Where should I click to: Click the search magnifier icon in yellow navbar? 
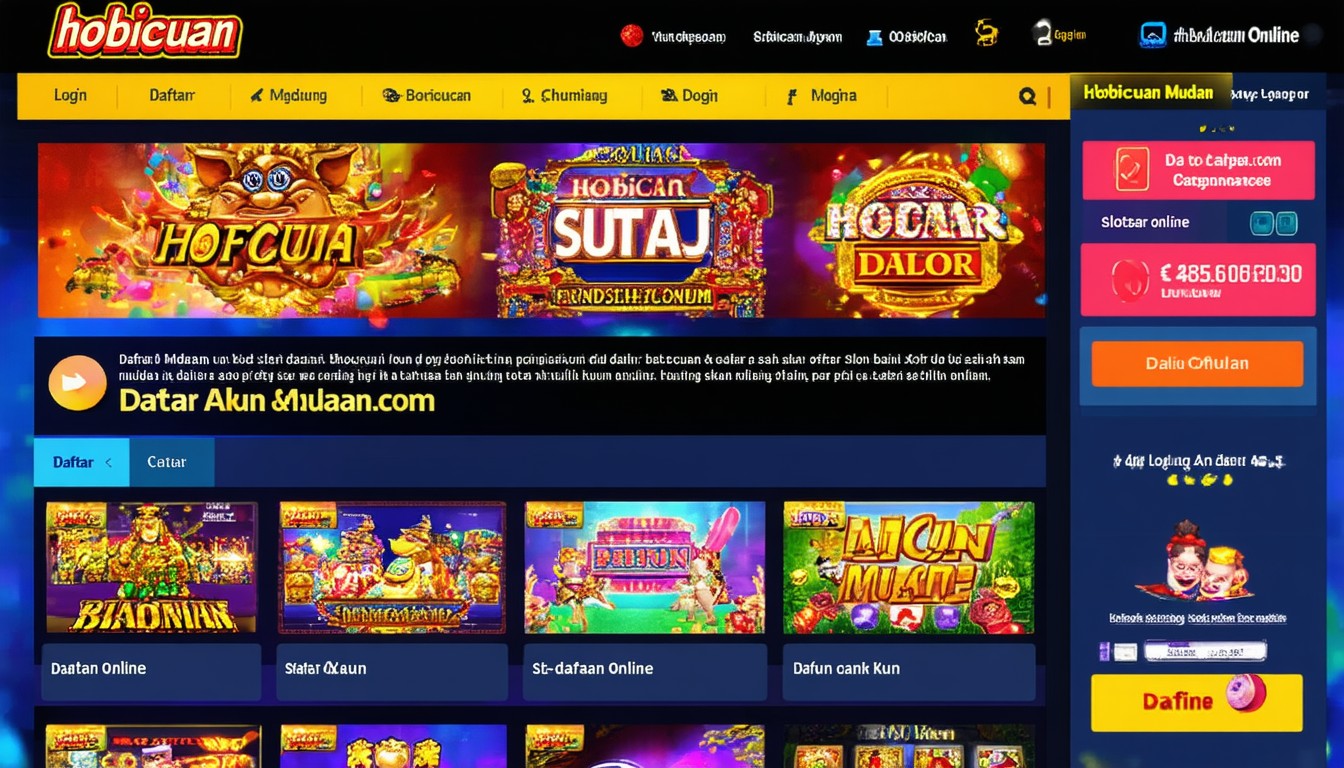click(1027, 96)
